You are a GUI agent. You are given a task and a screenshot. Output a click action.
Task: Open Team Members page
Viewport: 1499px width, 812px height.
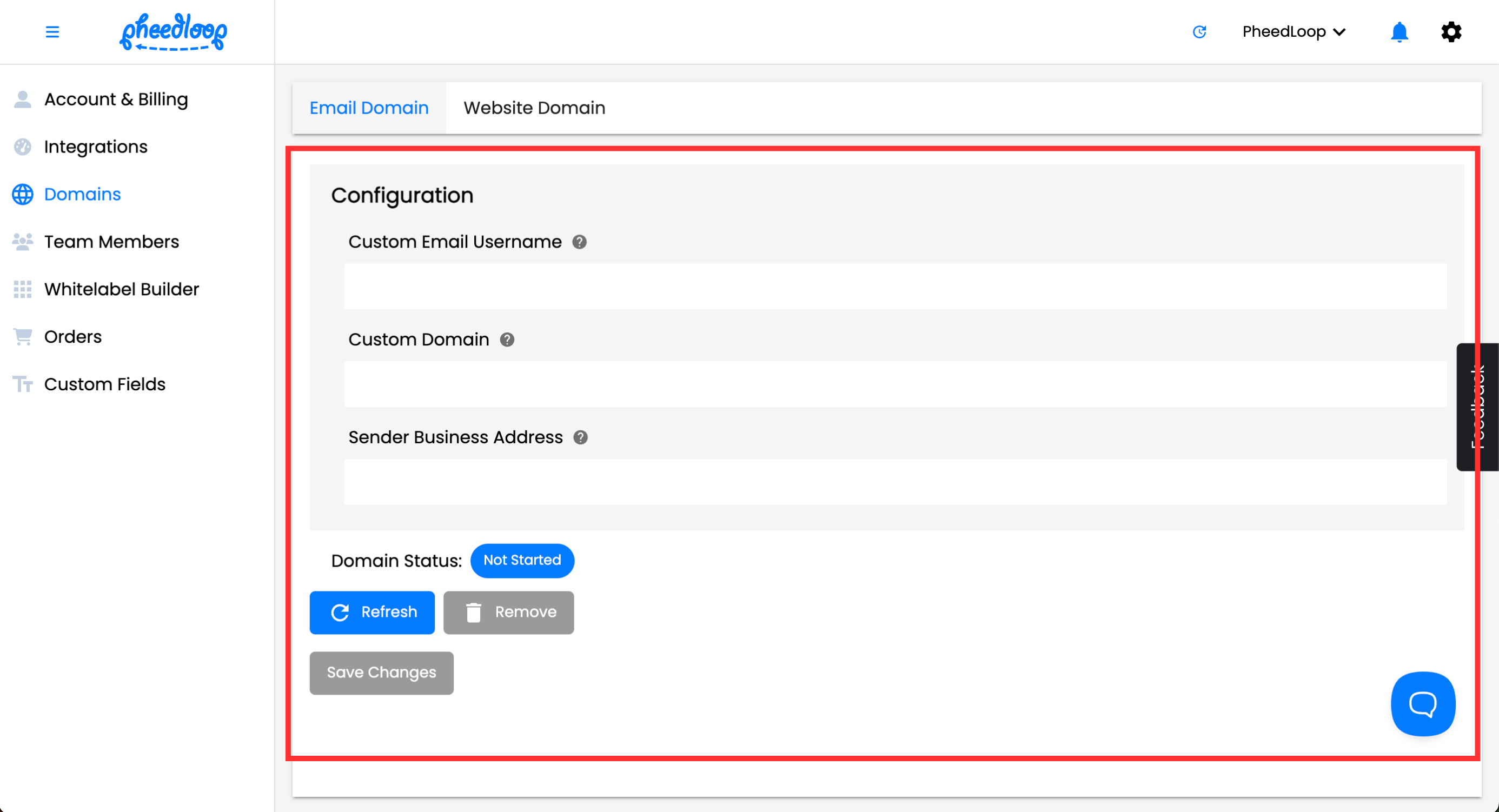112,242
